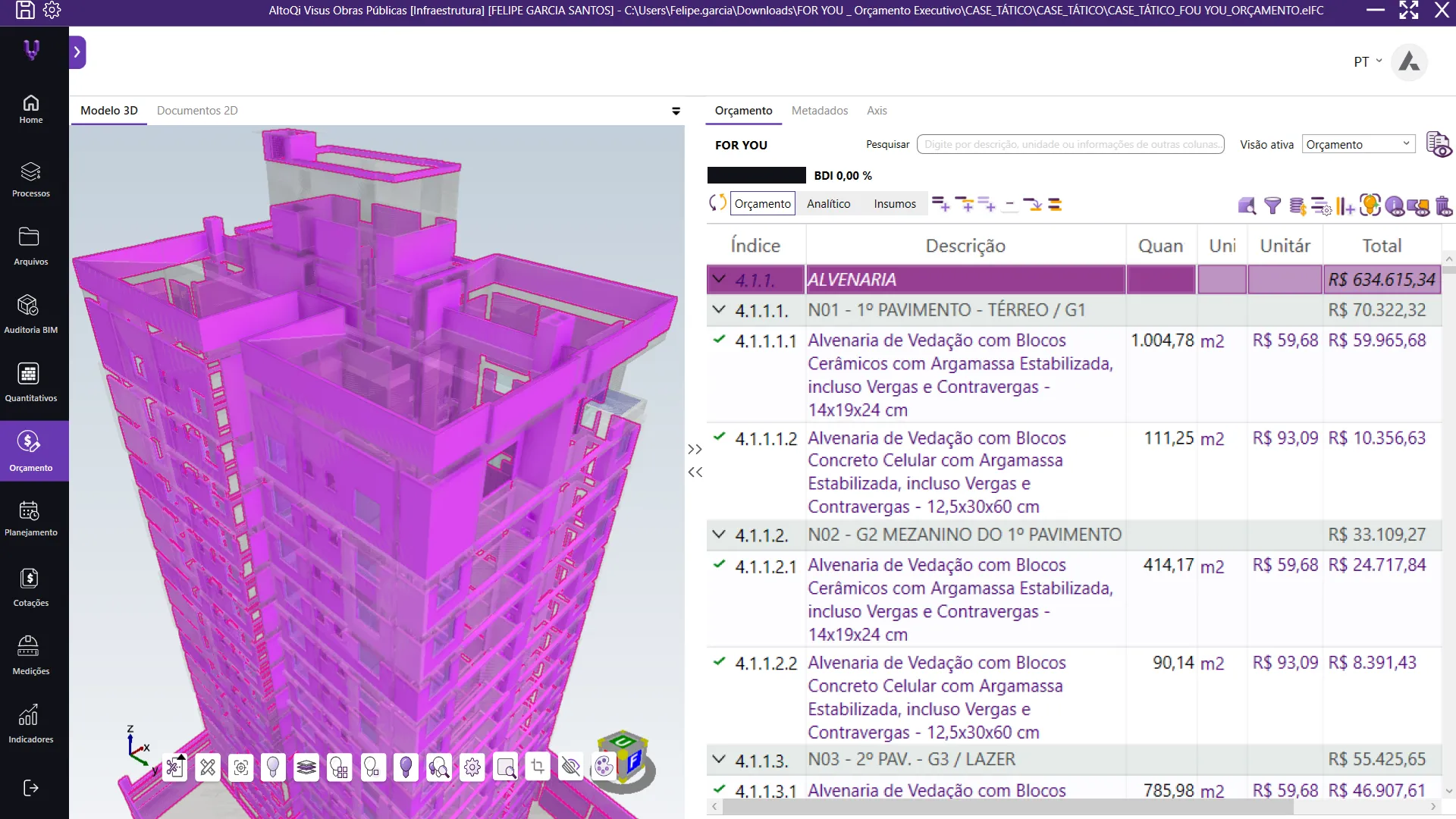Screen dimensions: 1456x819
Task: Select the crop tool in 3D toolbar
Action: (538, 767)
